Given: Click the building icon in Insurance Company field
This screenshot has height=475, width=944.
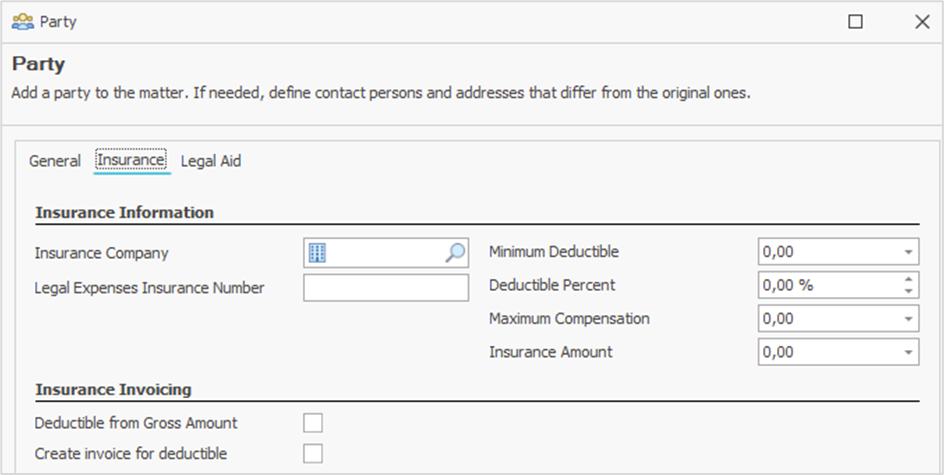Looking at the screenshot, I should [x=317, y=253].
